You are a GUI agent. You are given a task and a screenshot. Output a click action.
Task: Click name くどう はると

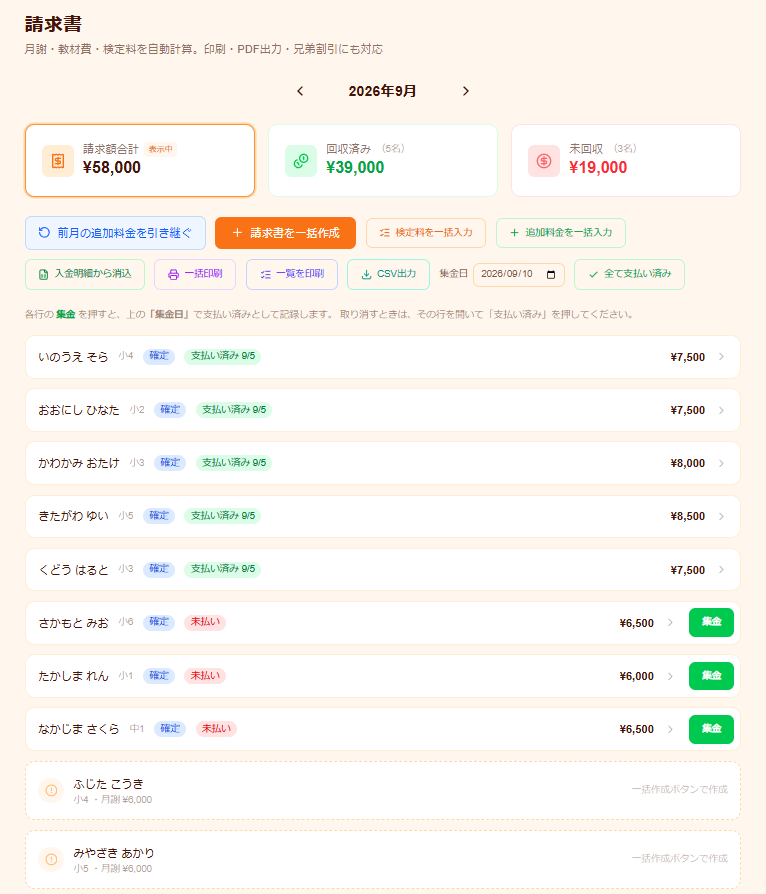73,570
